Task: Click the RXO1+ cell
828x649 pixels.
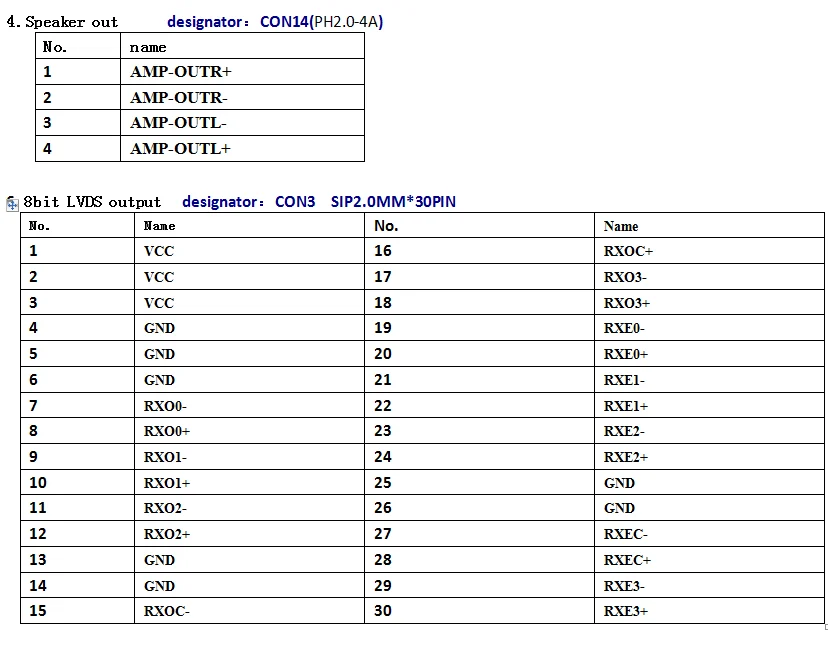Action: (x=249, y=483)
